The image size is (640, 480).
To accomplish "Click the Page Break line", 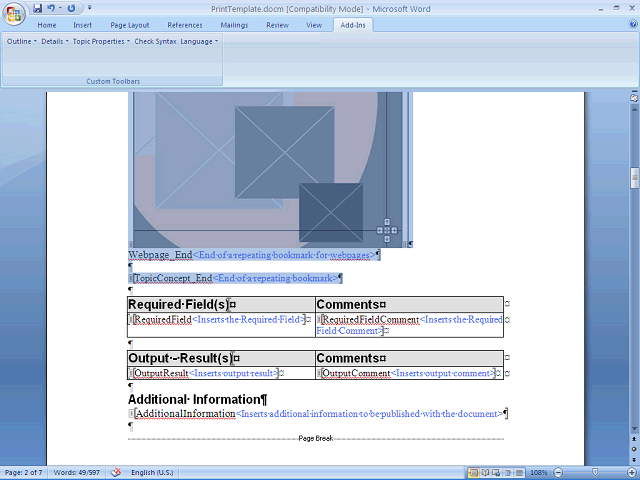I will (316, 438).
